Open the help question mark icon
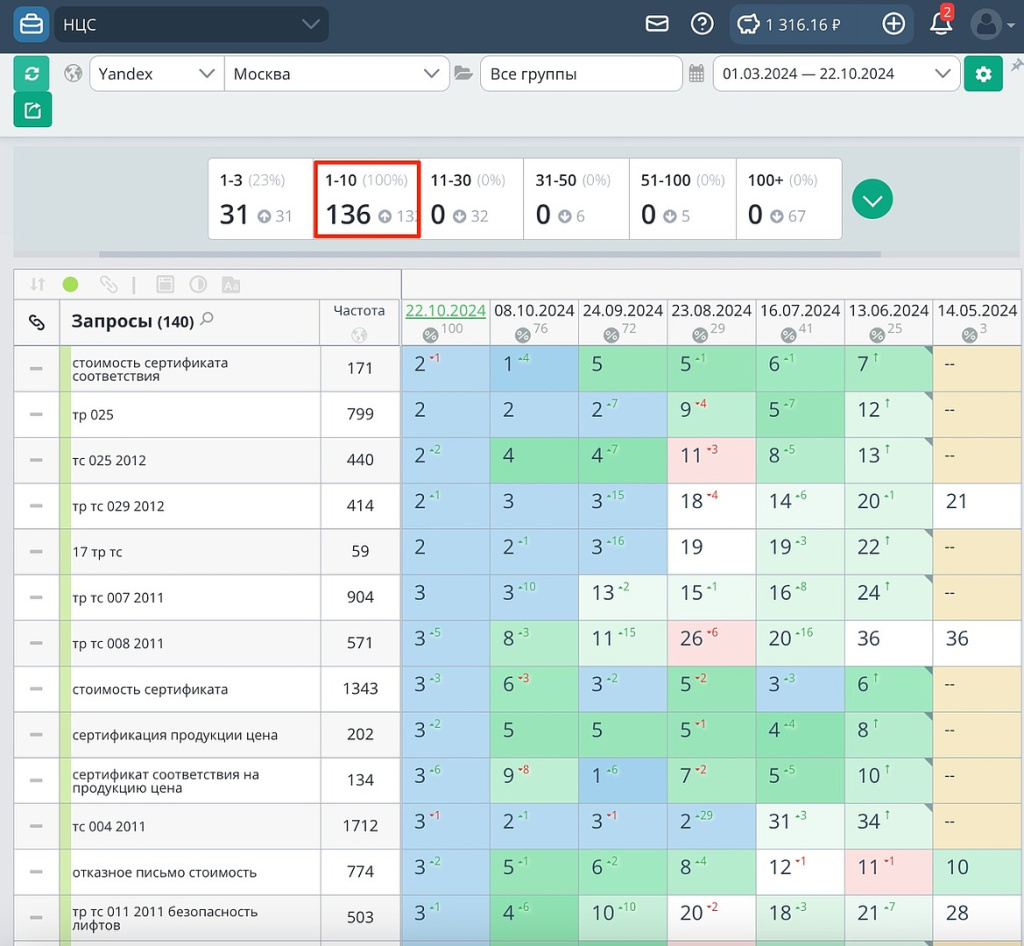1024x946 pixels. pos(702,24)
